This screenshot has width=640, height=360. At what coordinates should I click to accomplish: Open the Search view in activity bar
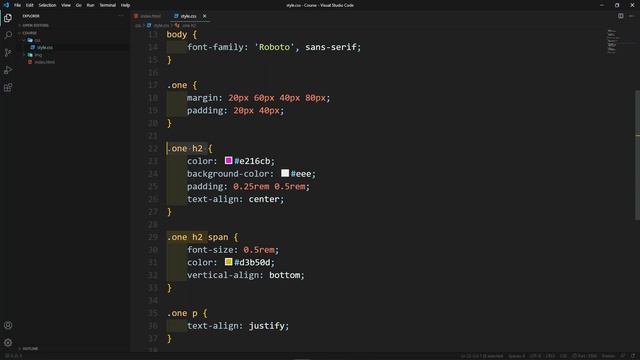[8, 35]
